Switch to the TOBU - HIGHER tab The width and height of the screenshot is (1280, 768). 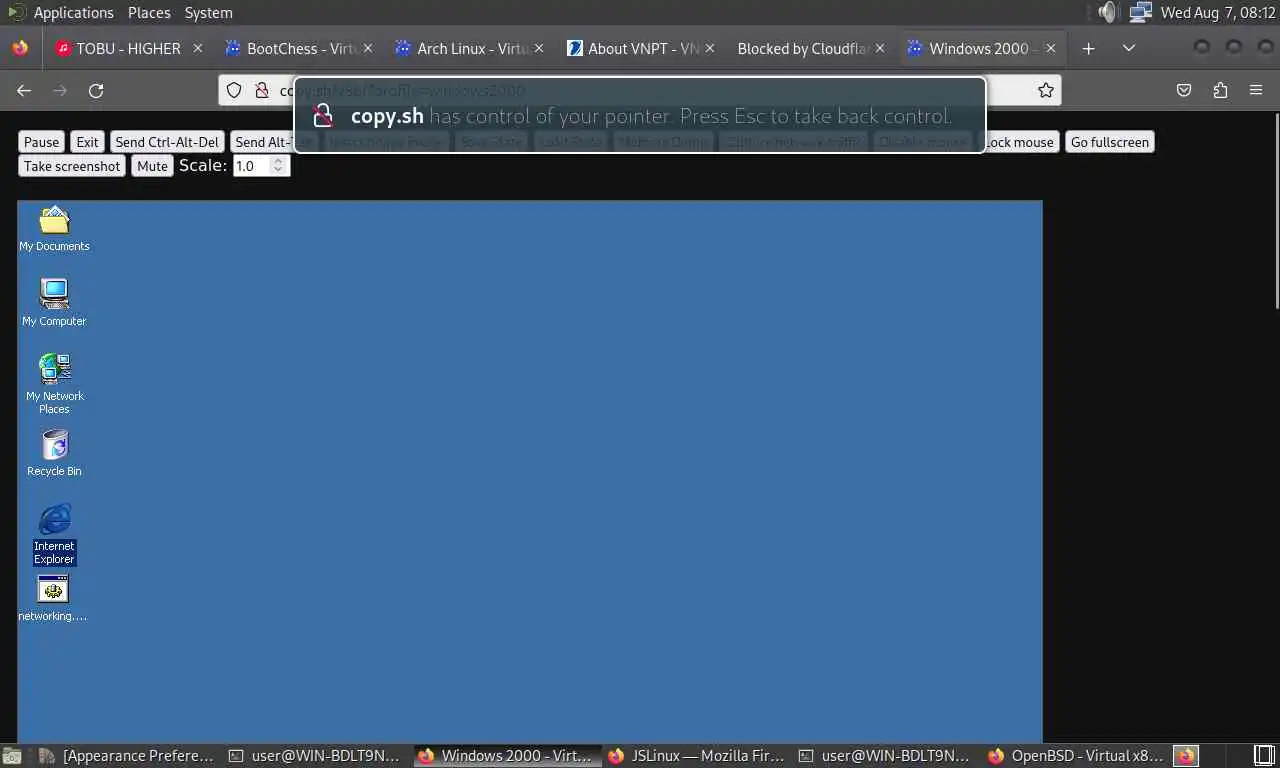tap(128, 48)
